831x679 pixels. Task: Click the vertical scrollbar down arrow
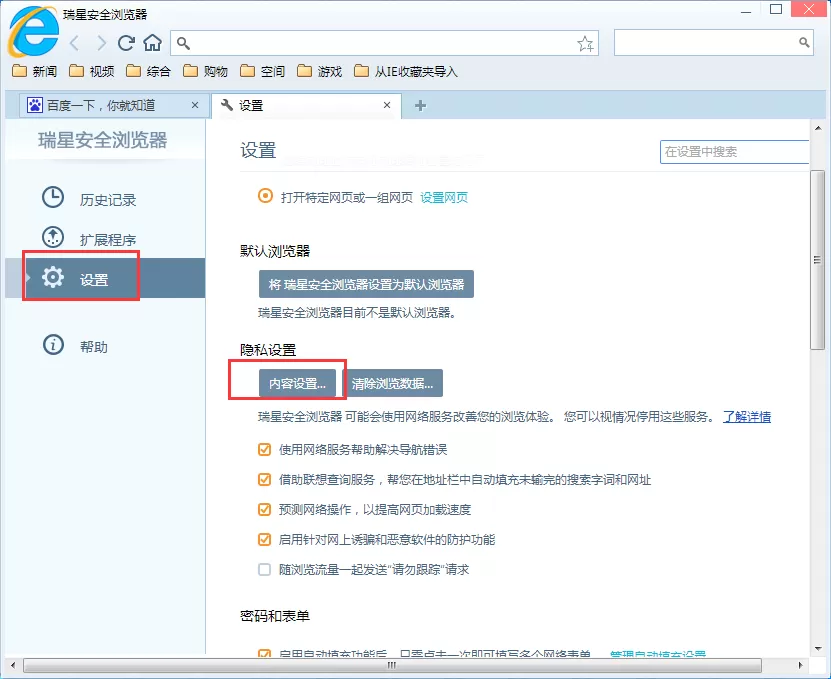point(818,648)
